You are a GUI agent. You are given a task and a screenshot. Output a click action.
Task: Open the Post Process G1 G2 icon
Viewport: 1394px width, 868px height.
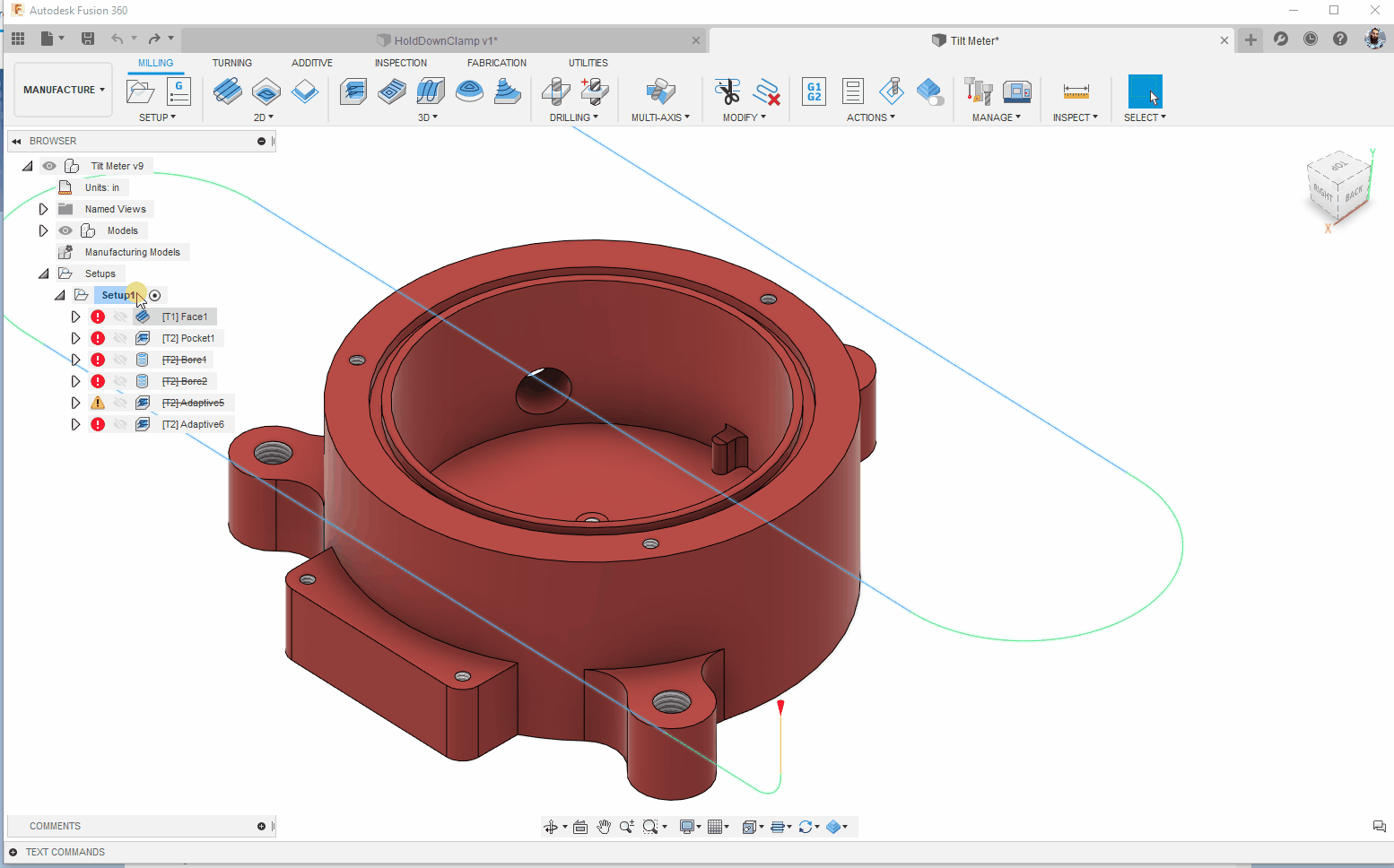pos(814,91)
